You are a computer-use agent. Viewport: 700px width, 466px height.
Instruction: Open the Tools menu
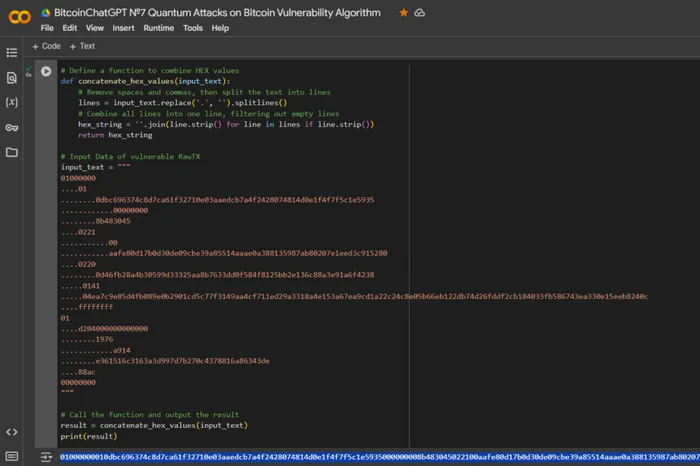coord(192,28)
